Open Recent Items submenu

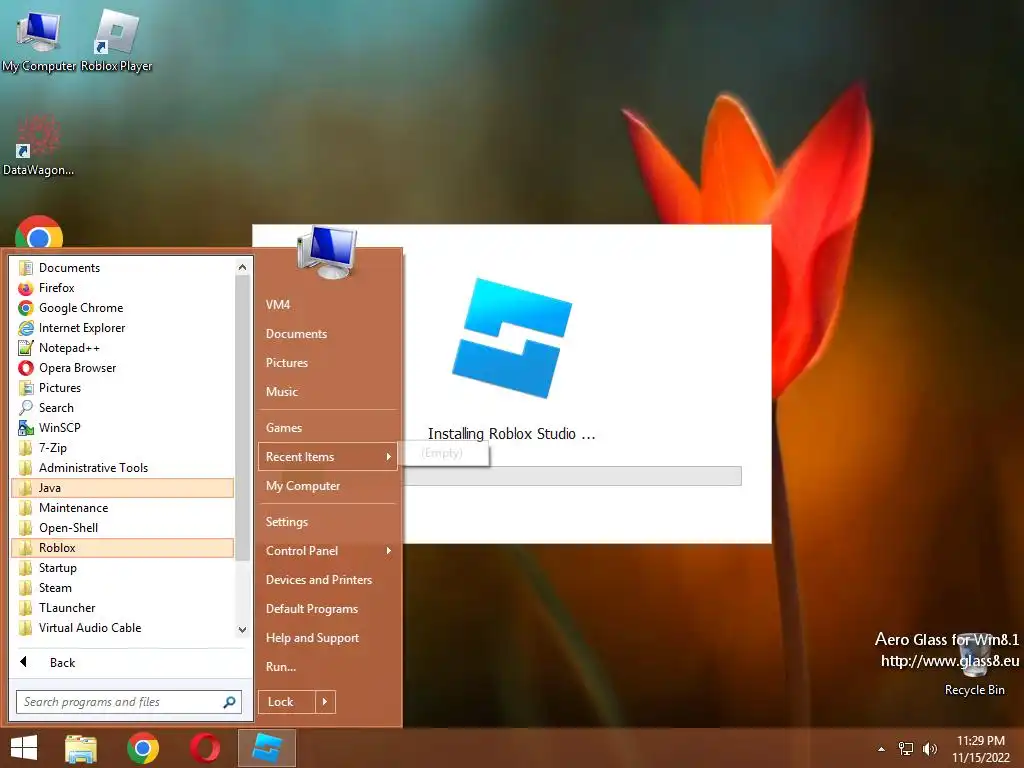[x=328, y=456]
